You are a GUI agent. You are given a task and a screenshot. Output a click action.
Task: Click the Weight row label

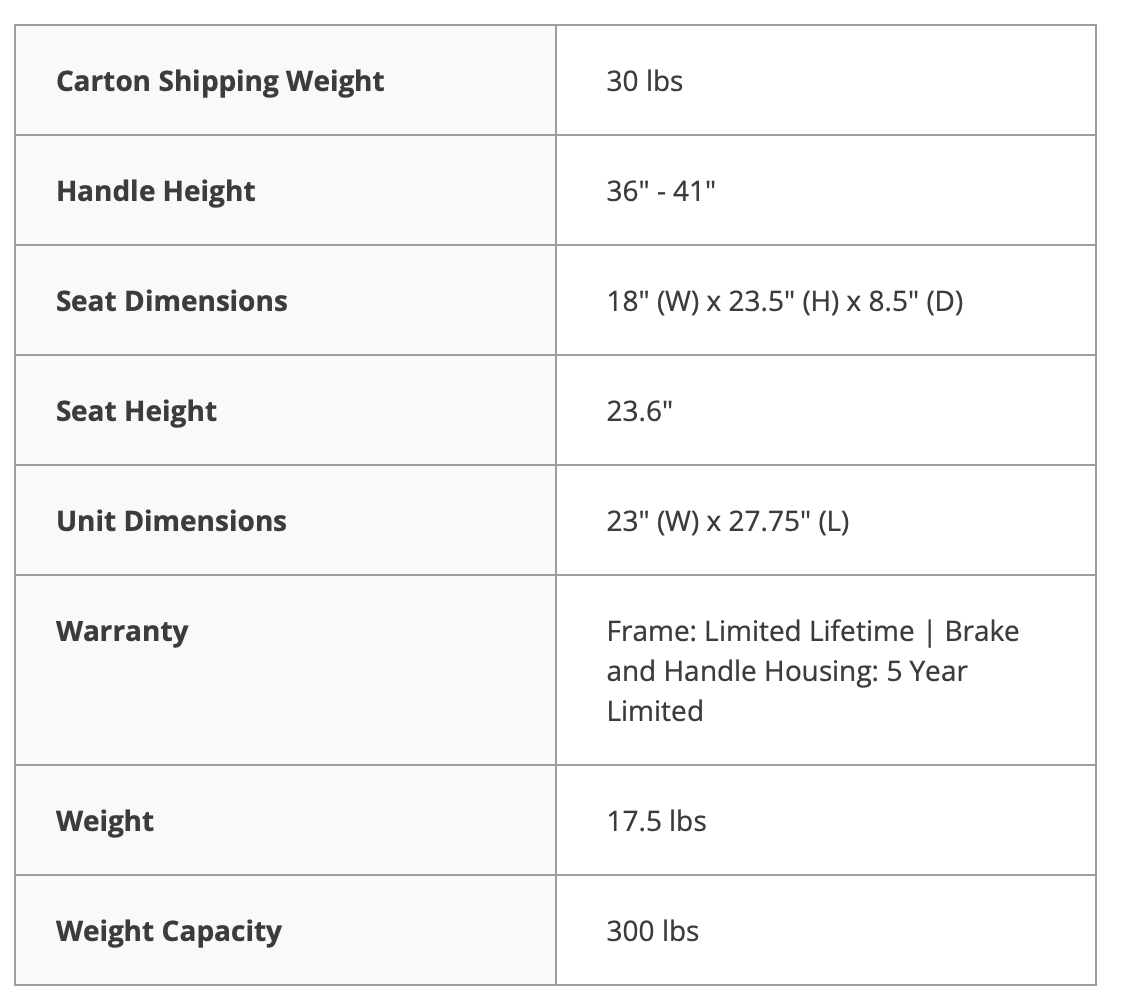point(105,821)
